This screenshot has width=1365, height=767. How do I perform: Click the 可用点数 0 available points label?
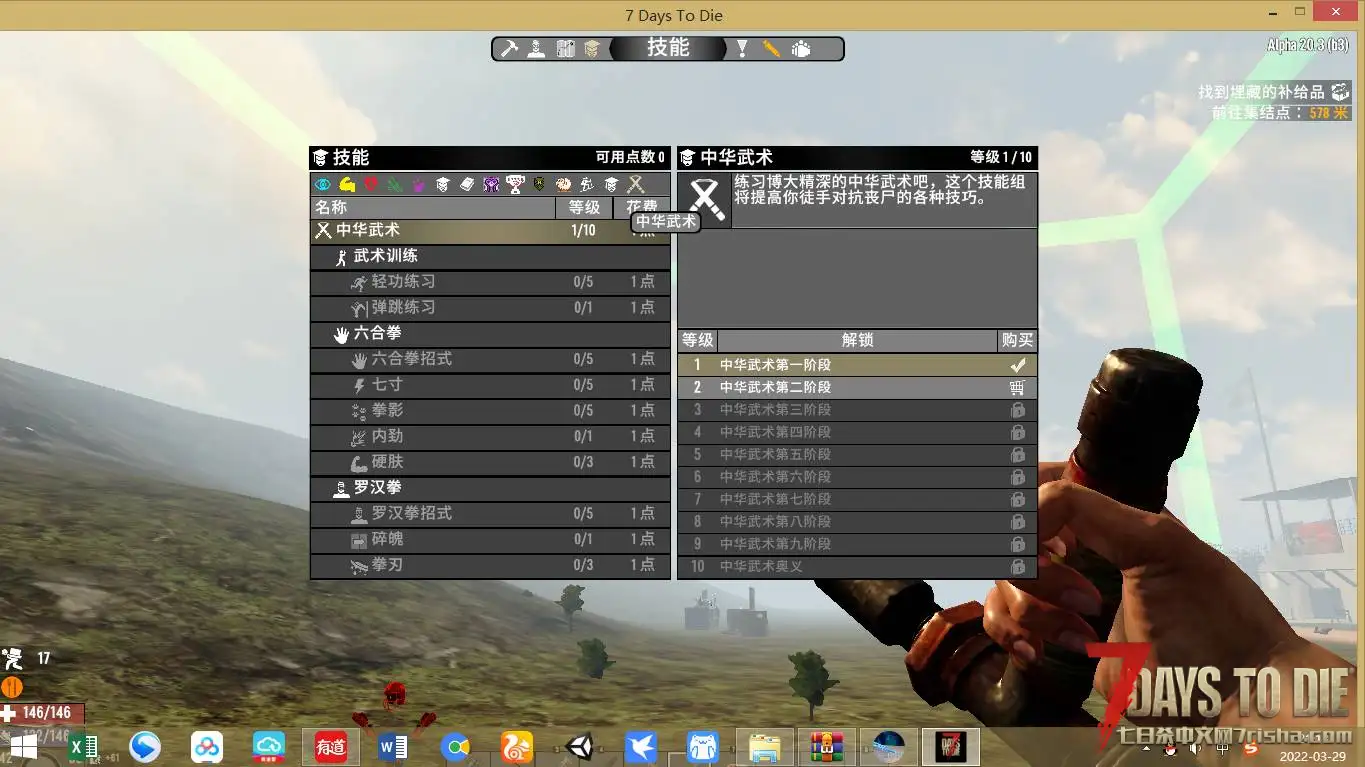pos(630,158)
